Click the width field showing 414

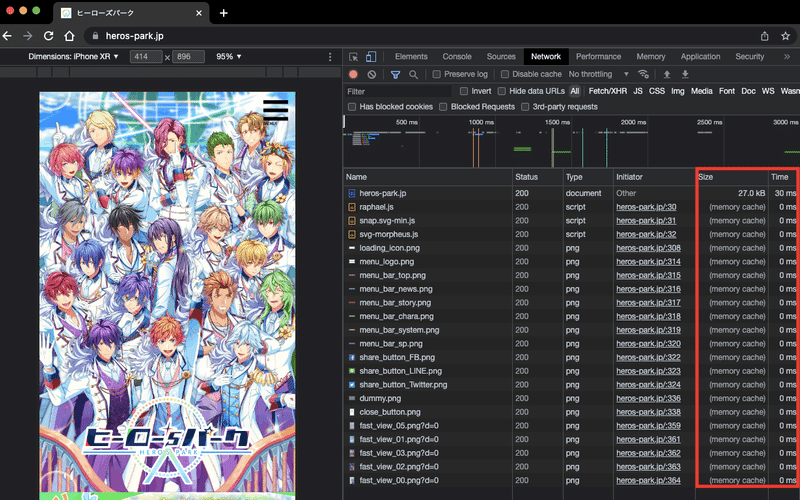pos(146,57)
